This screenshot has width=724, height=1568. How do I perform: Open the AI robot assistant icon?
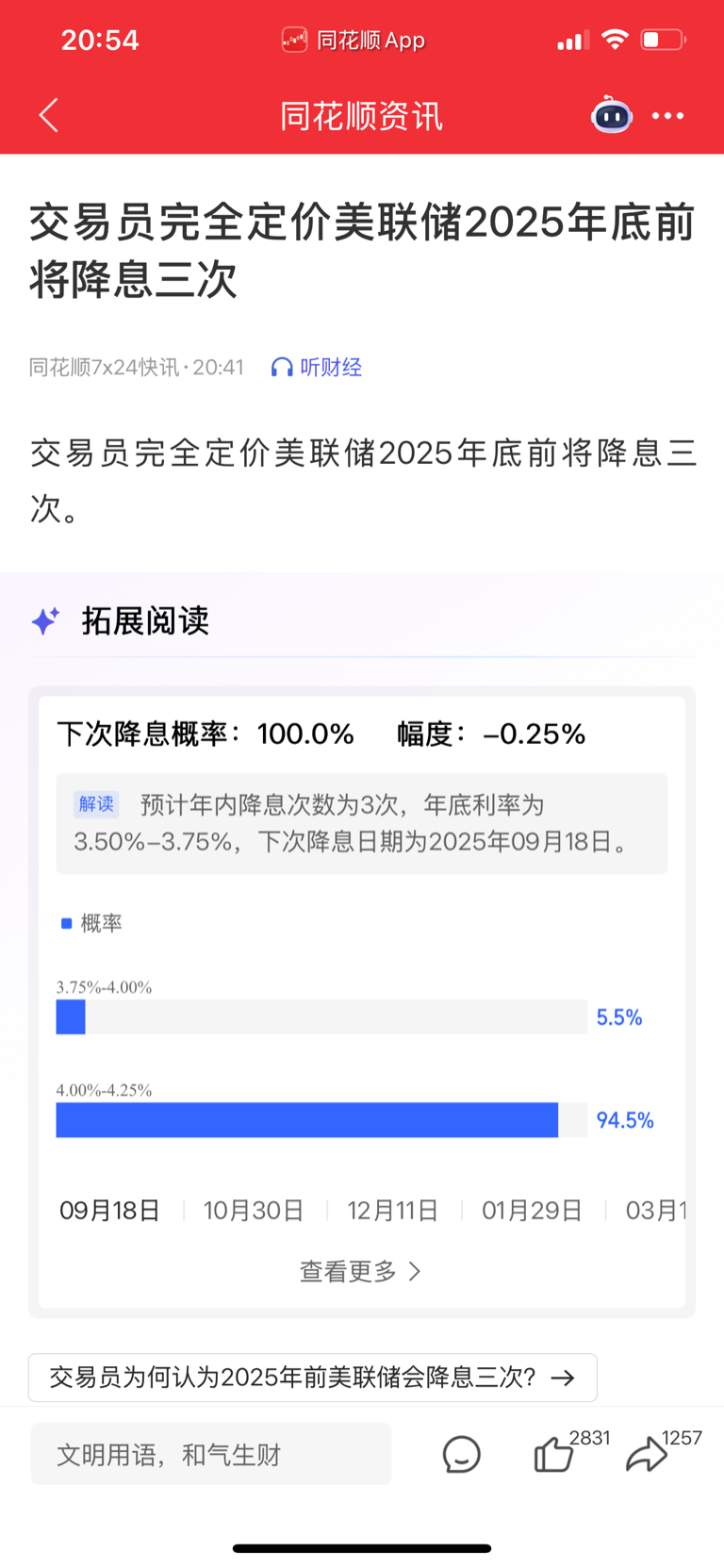tap(612, 115)
